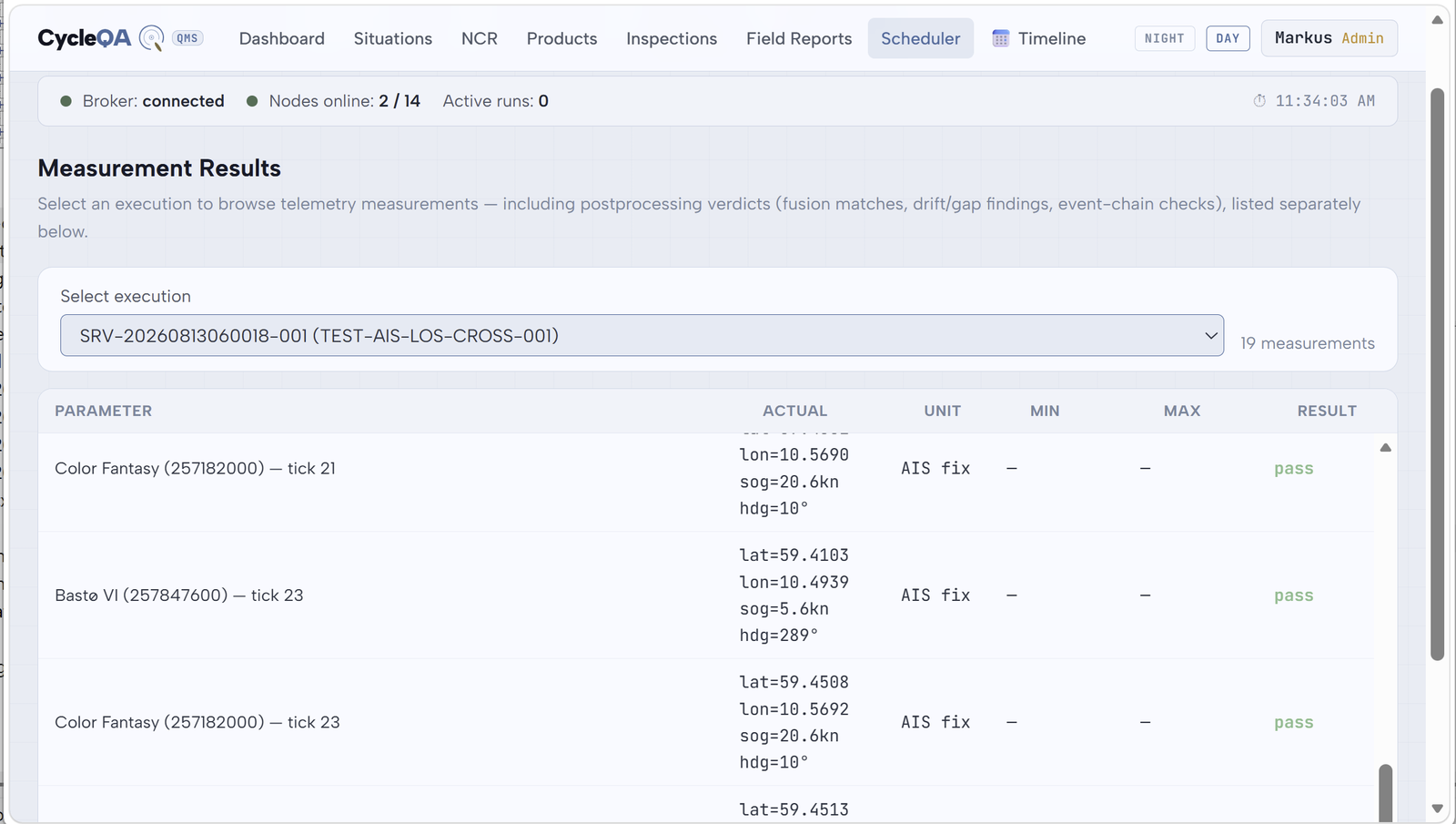Click the Nodes online 2 / 14 text
Screen dimensions: 1456x824
click(x=344, y=101)
